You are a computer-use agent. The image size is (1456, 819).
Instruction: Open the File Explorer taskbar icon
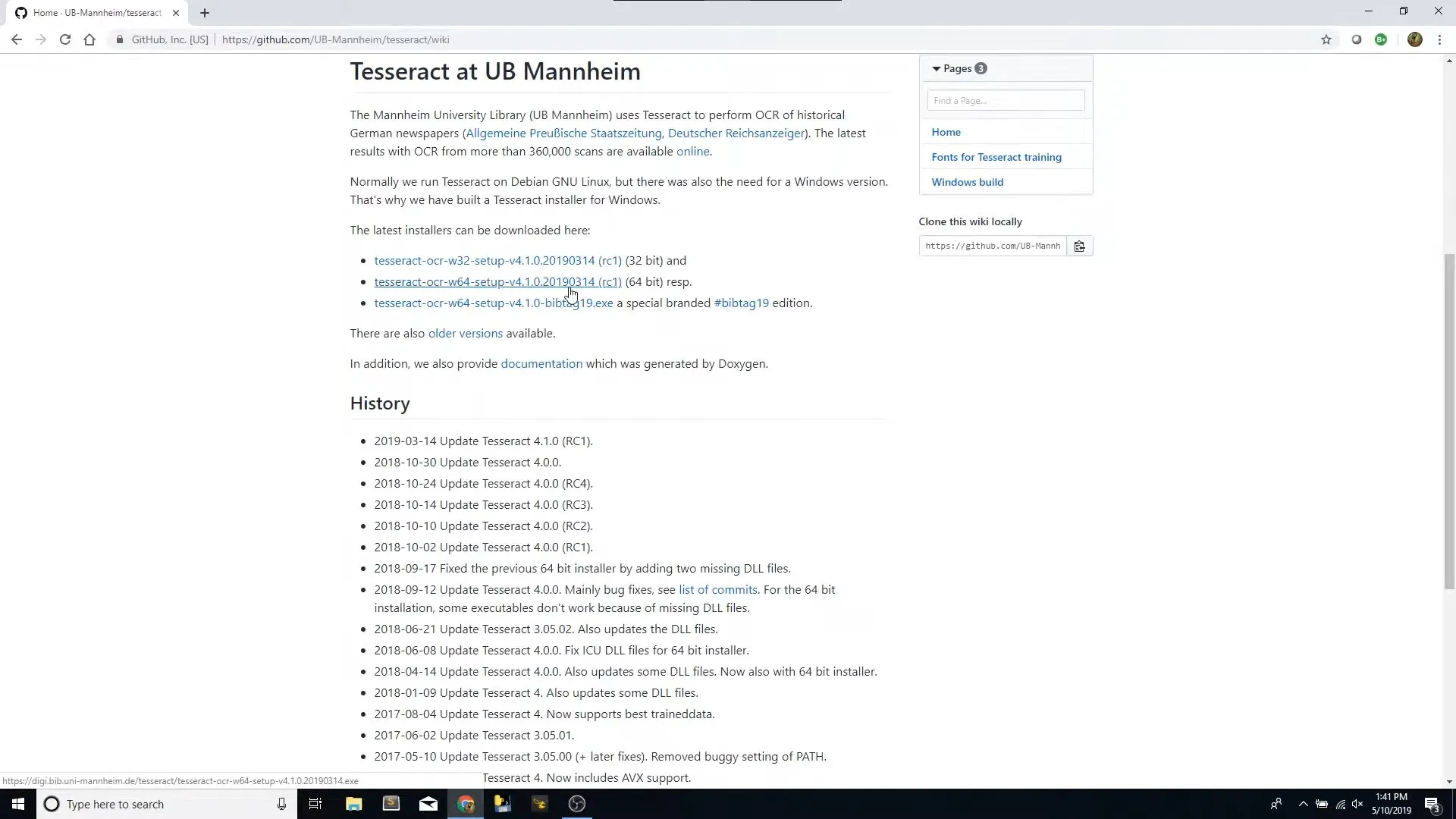pos(353,804)
